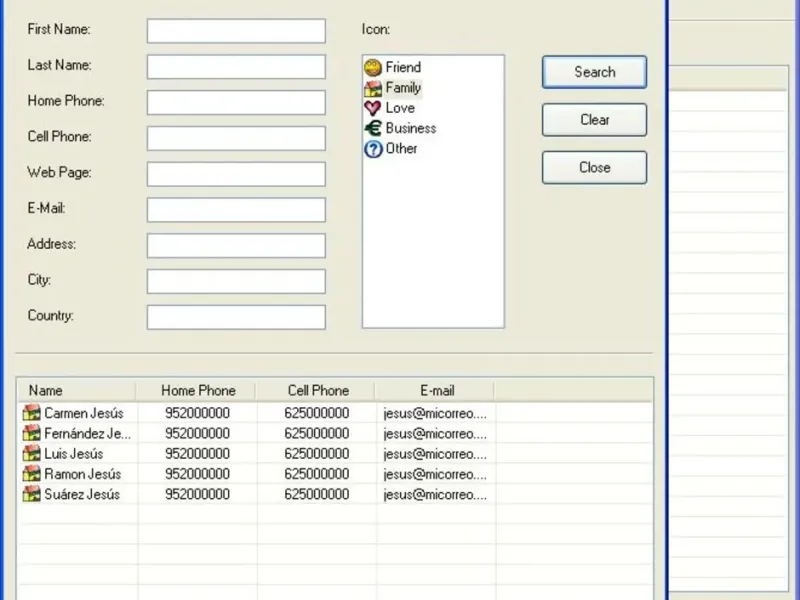The height and width of the screenshot is (600, 800).
Task: Click the jesus@micorreo email in Suárez Jesús row
Action: [435, 494]
